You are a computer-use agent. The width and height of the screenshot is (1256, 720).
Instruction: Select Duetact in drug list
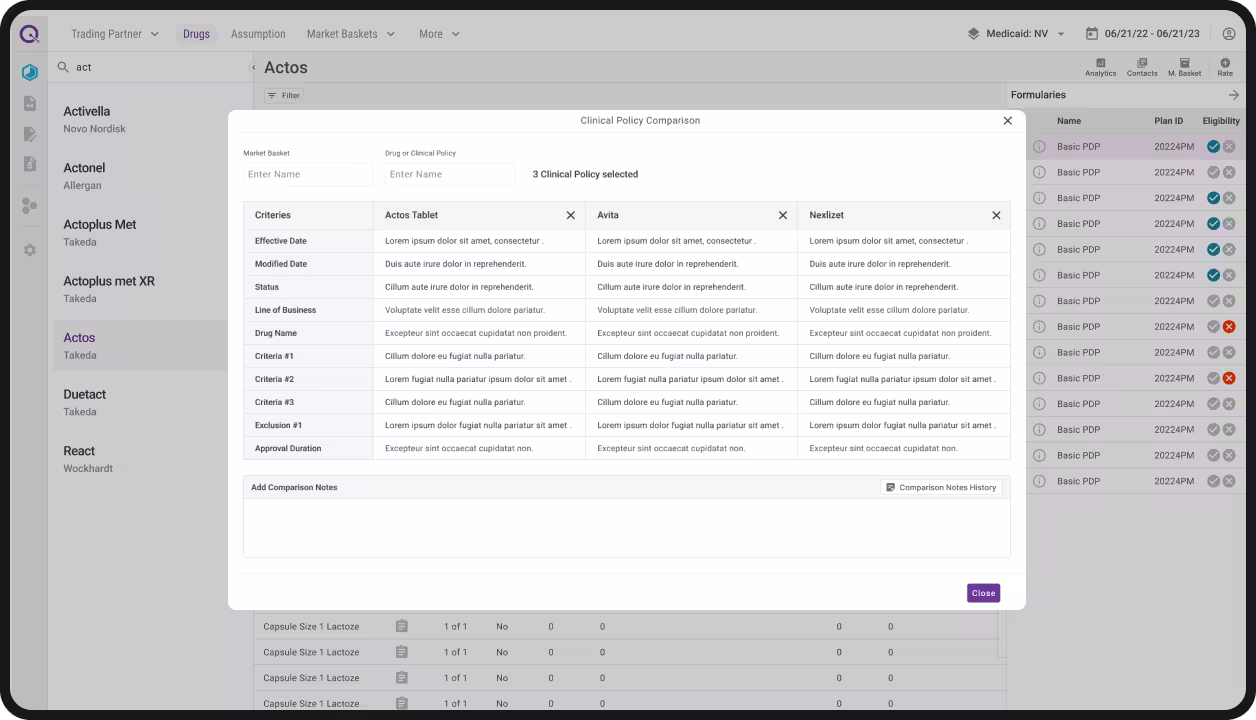coord(140,402)
